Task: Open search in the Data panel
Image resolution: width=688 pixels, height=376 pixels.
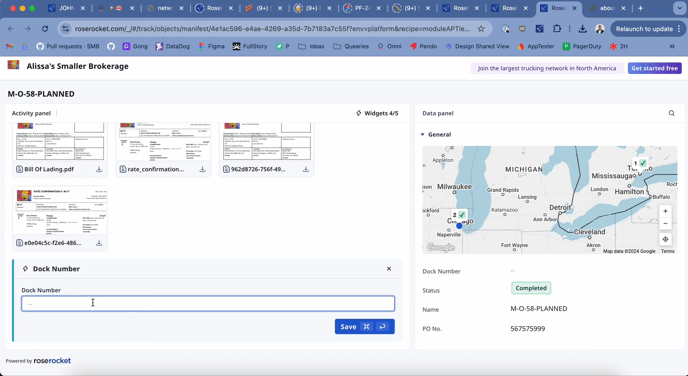Action: pyautogui.click(x=671, y=113)
